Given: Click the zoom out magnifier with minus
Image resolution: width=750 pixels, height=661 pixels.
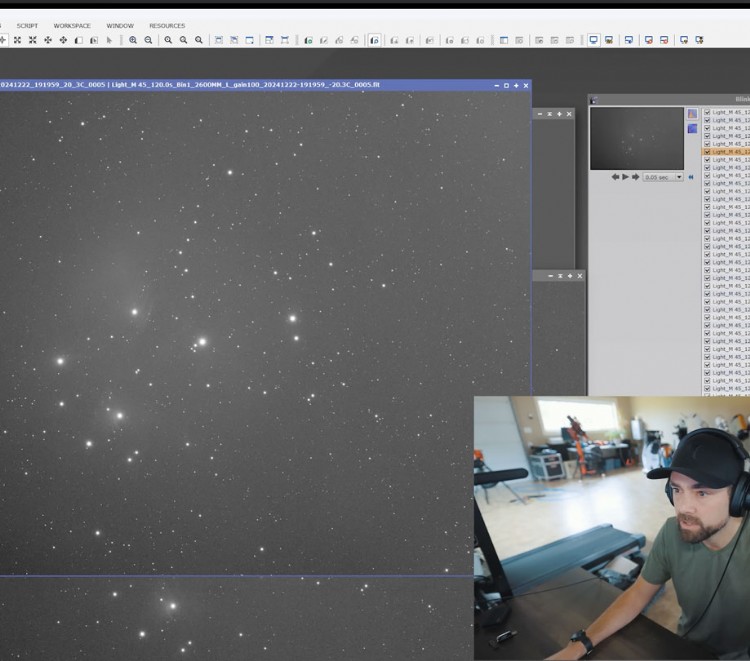Looking at the screenshot, I should pyautogui.click(x=148, y=40).
